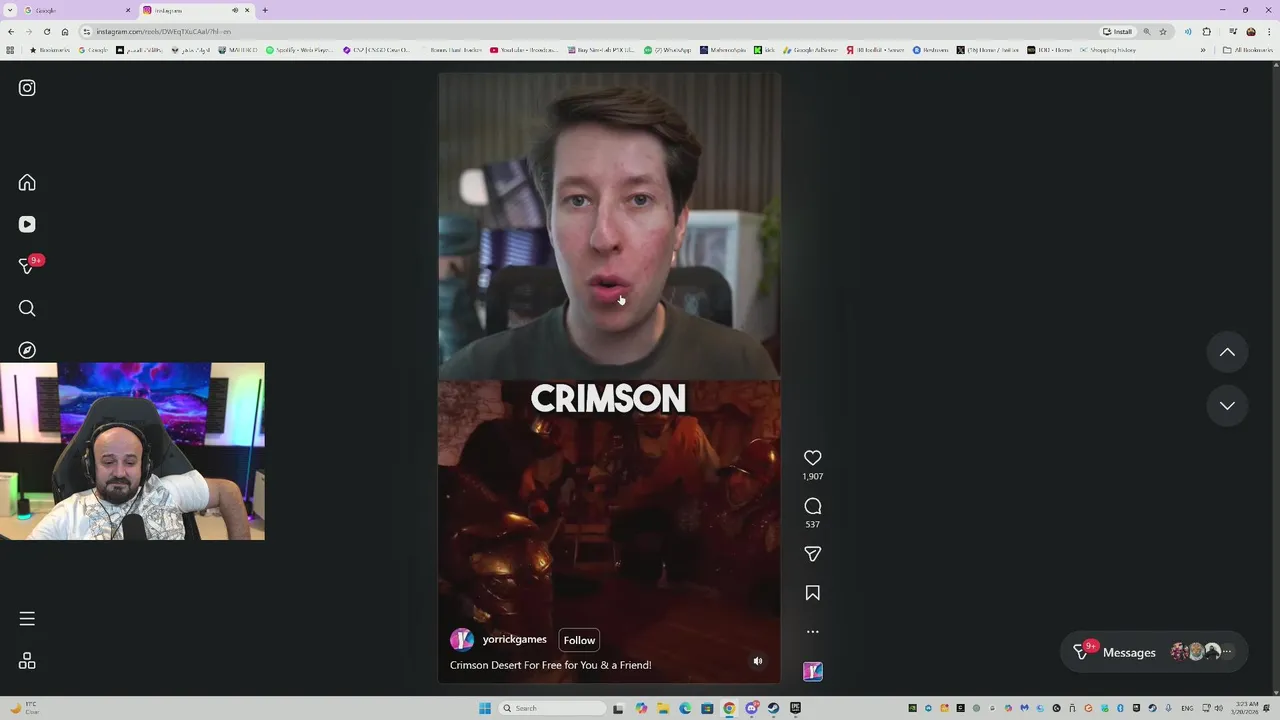Open Reels section in sidebar

[x=27, y=225]
